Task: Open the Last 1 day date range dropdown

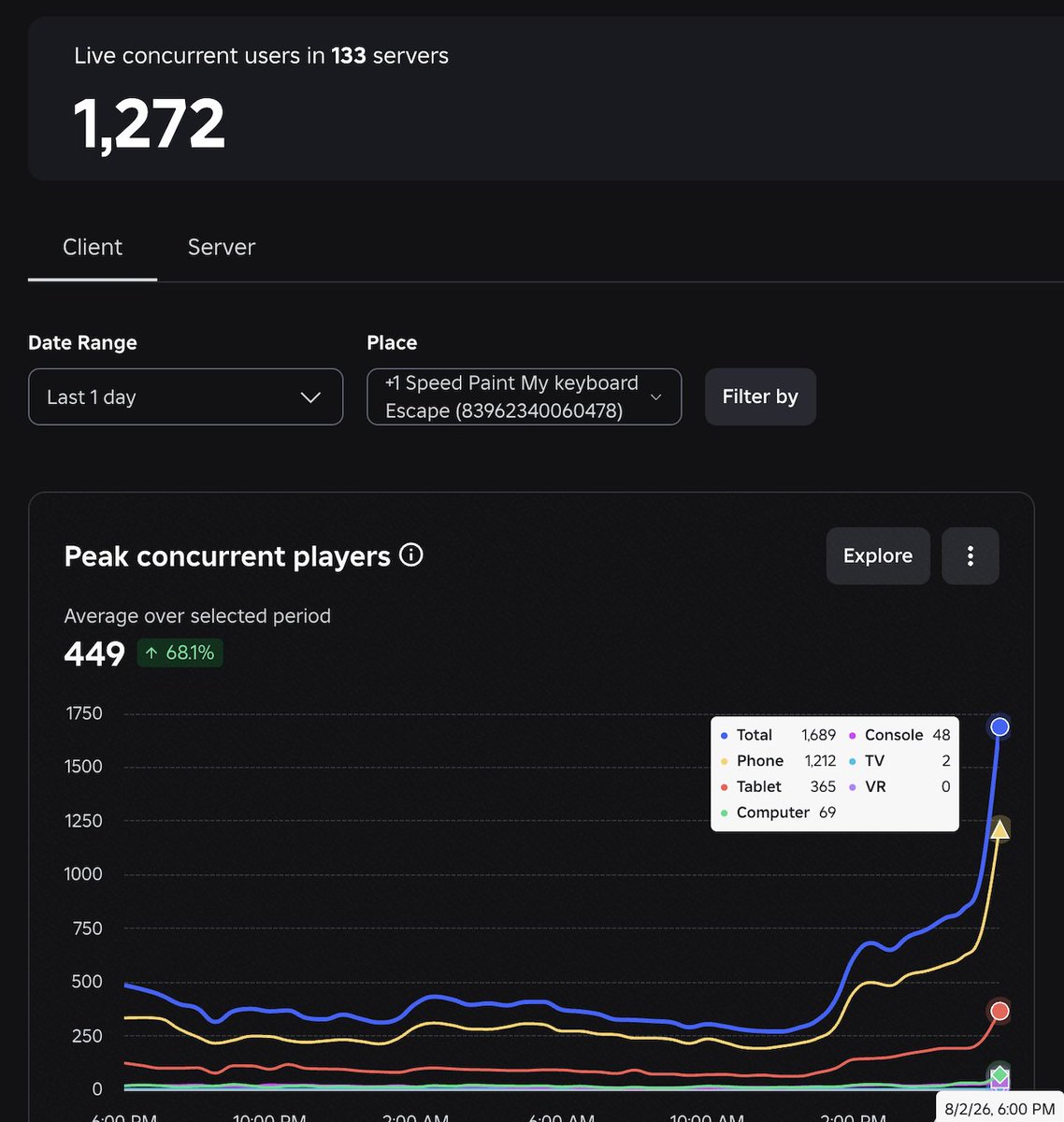Action: click(x=186, y=396)
